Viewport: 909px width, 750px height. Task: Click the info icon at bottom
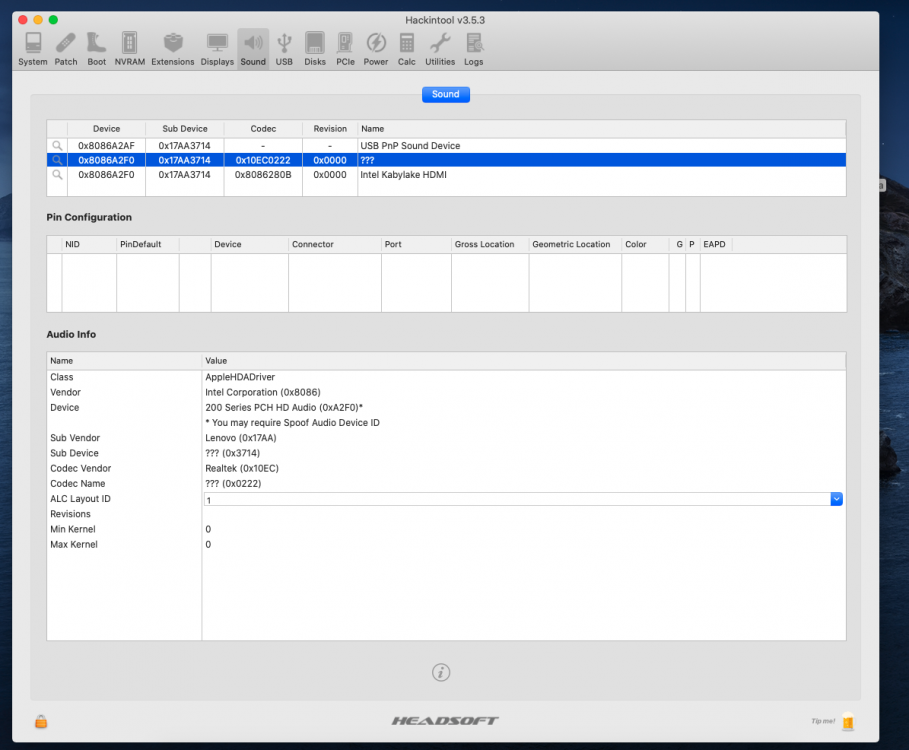[x=441, y=672]
